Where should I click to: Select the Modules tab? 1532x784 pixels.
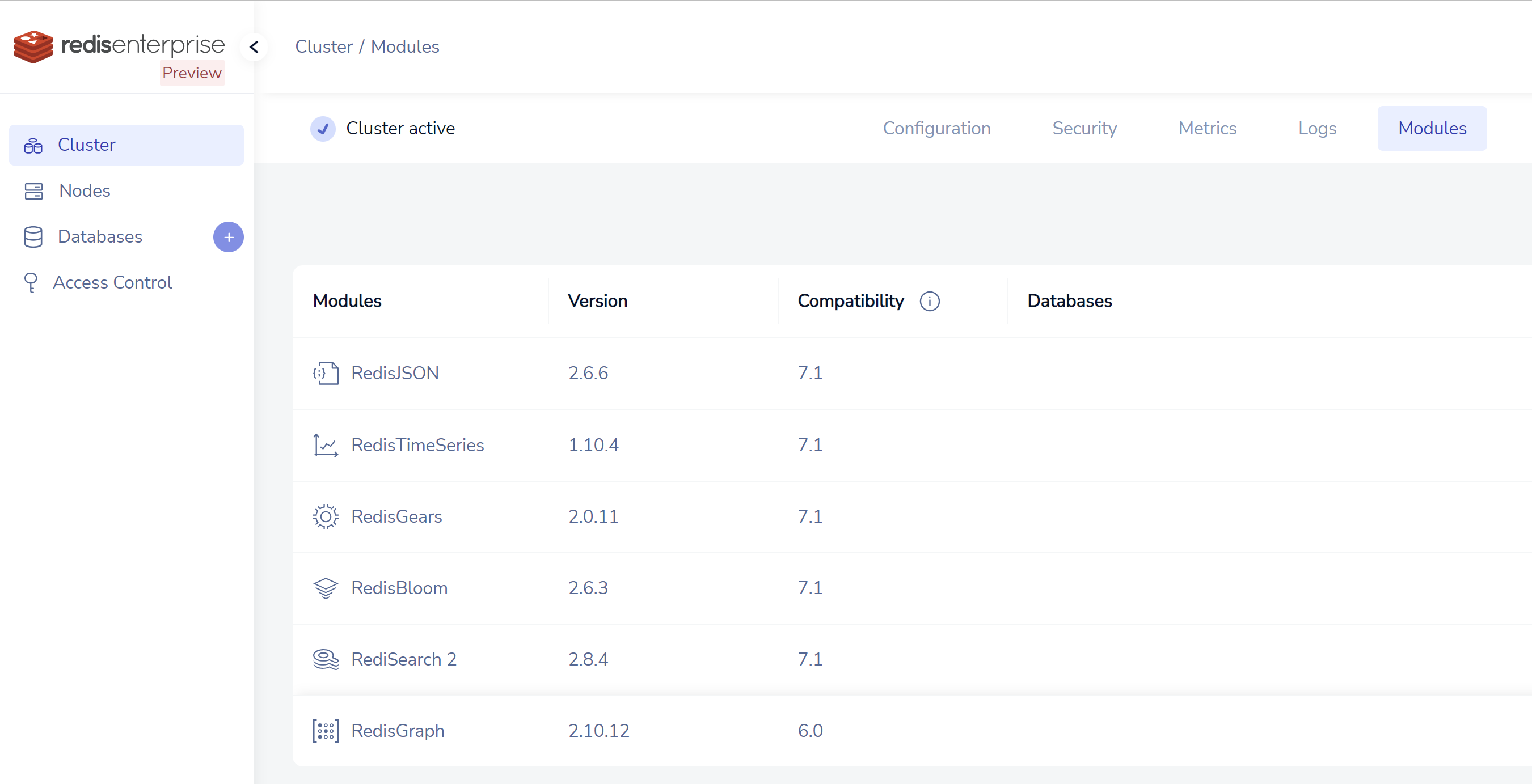point(1432,128)
